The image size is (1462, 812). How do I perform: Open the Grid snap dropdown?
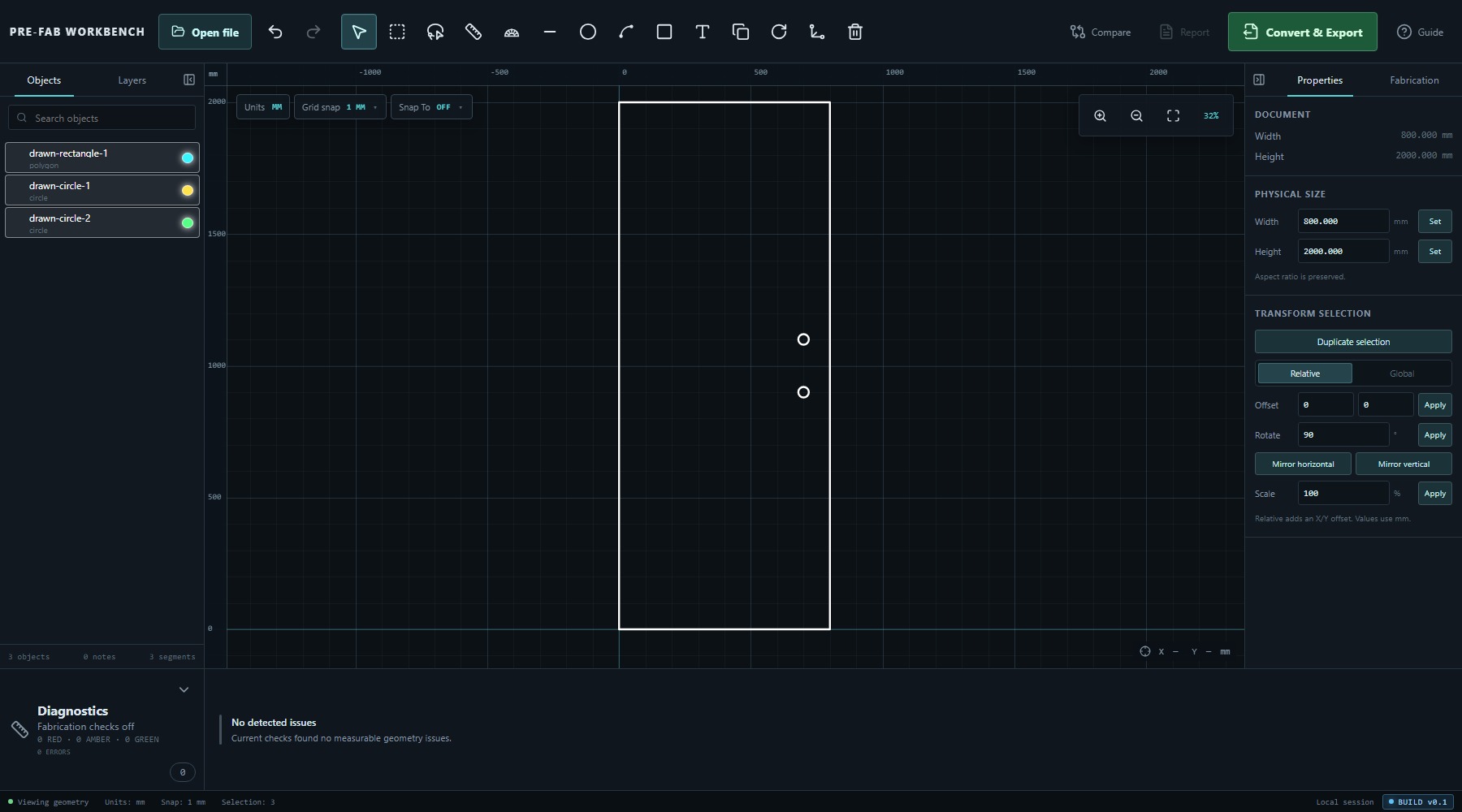340,107
